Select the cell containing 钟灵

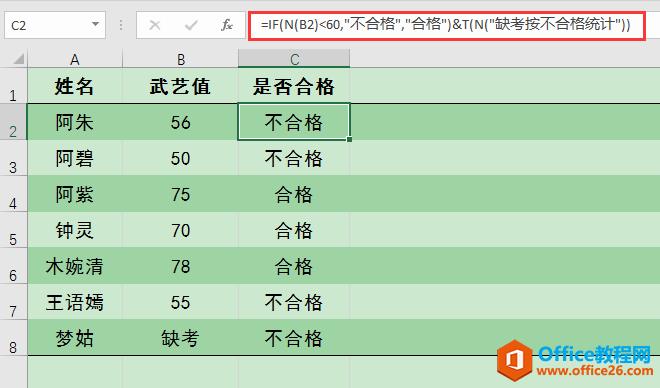tap(75, 230)
